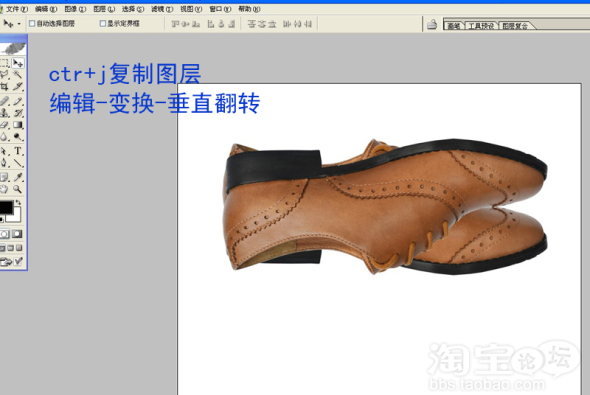590x395 pixels.
Task: Select the Eyedropper tool
Action: pyautogui.click(x=18, y=177)
